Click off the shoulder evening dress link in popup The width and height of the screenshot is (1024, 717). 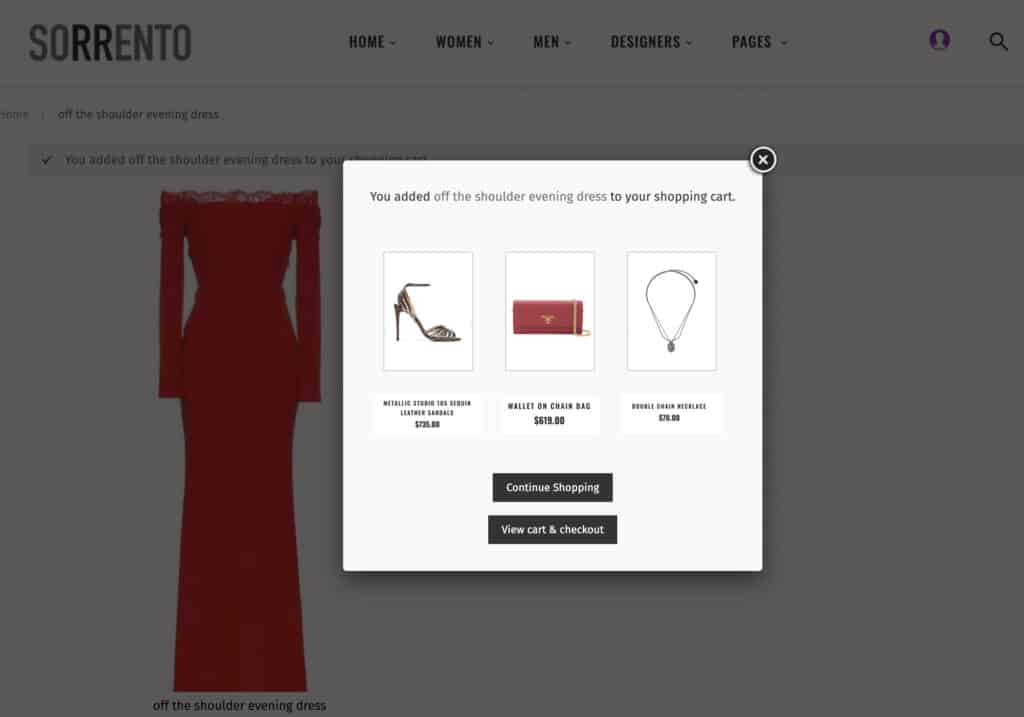[520, 197]
